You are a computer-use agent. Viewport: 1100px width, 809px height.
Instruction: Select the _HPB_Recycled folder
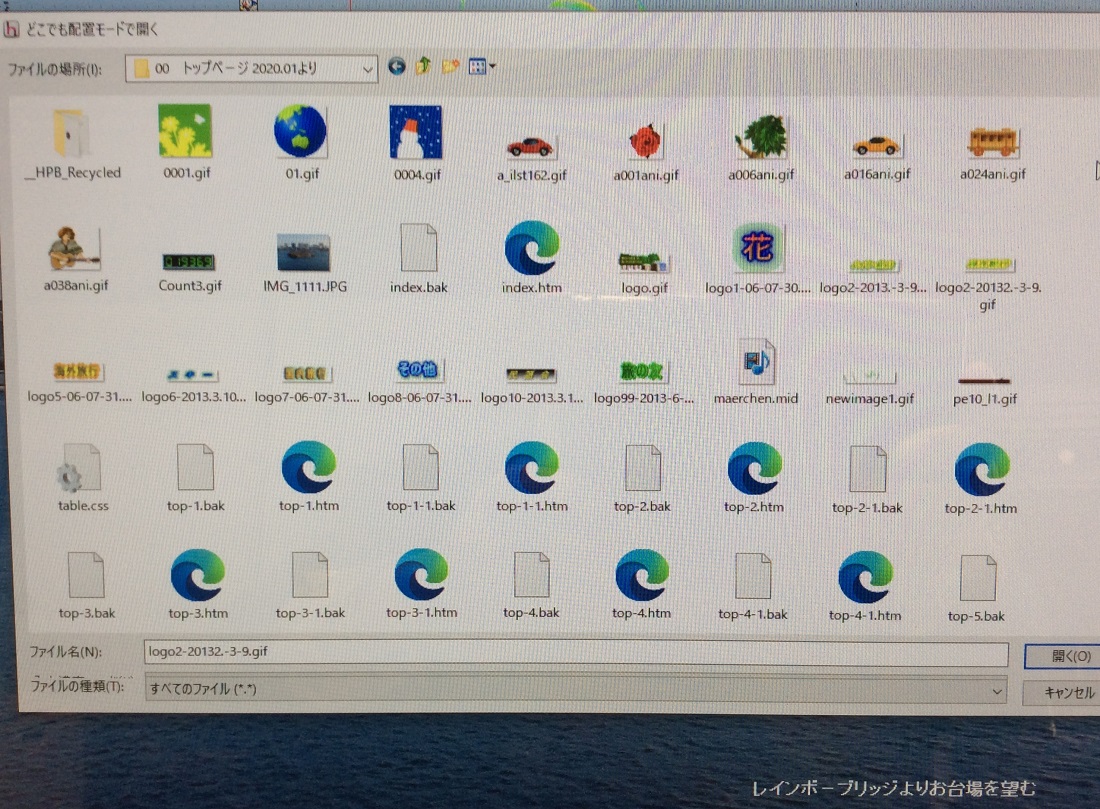[x=71, y=134]
